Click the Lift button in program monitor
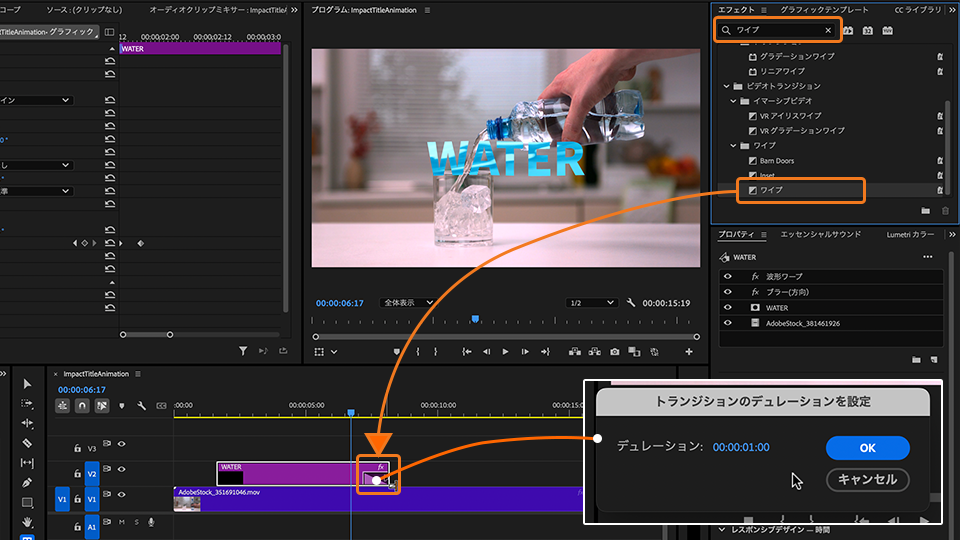 [x=574, y=351]
